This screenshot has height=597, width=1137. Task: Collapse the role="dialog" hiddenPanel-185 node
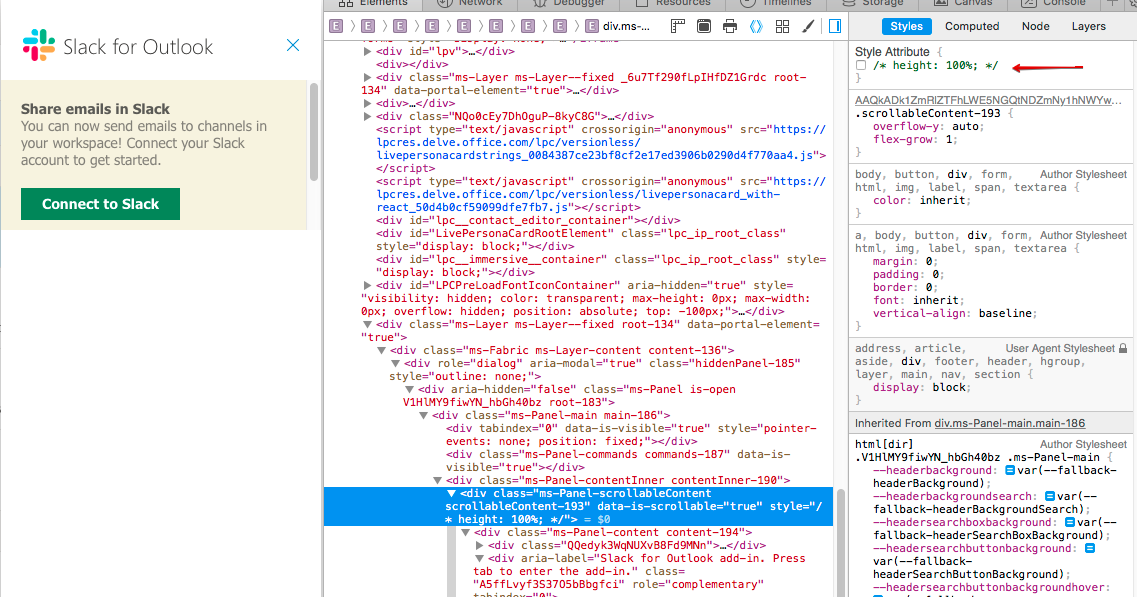[x=395, y=363]
